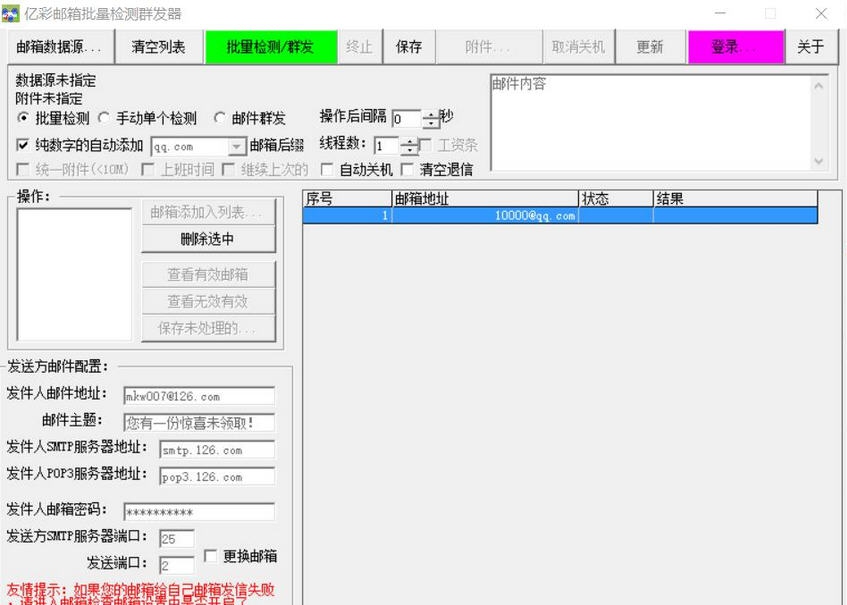
Task: Check the 更换邮箱 checkbox
Action: [x=210, y=554]
